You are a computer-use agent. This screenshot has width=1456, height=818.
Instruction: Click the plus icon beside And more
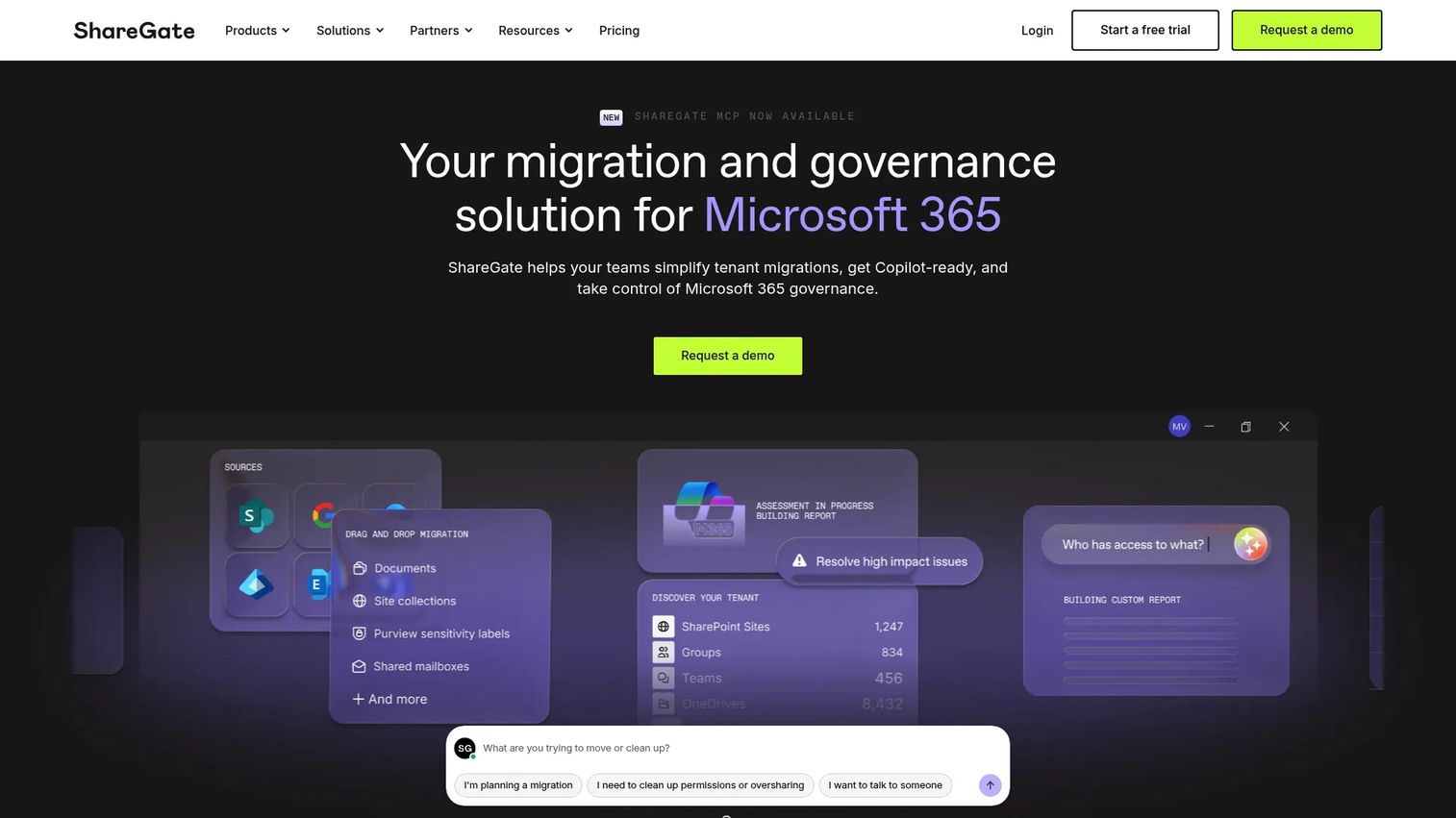point(359,699)
